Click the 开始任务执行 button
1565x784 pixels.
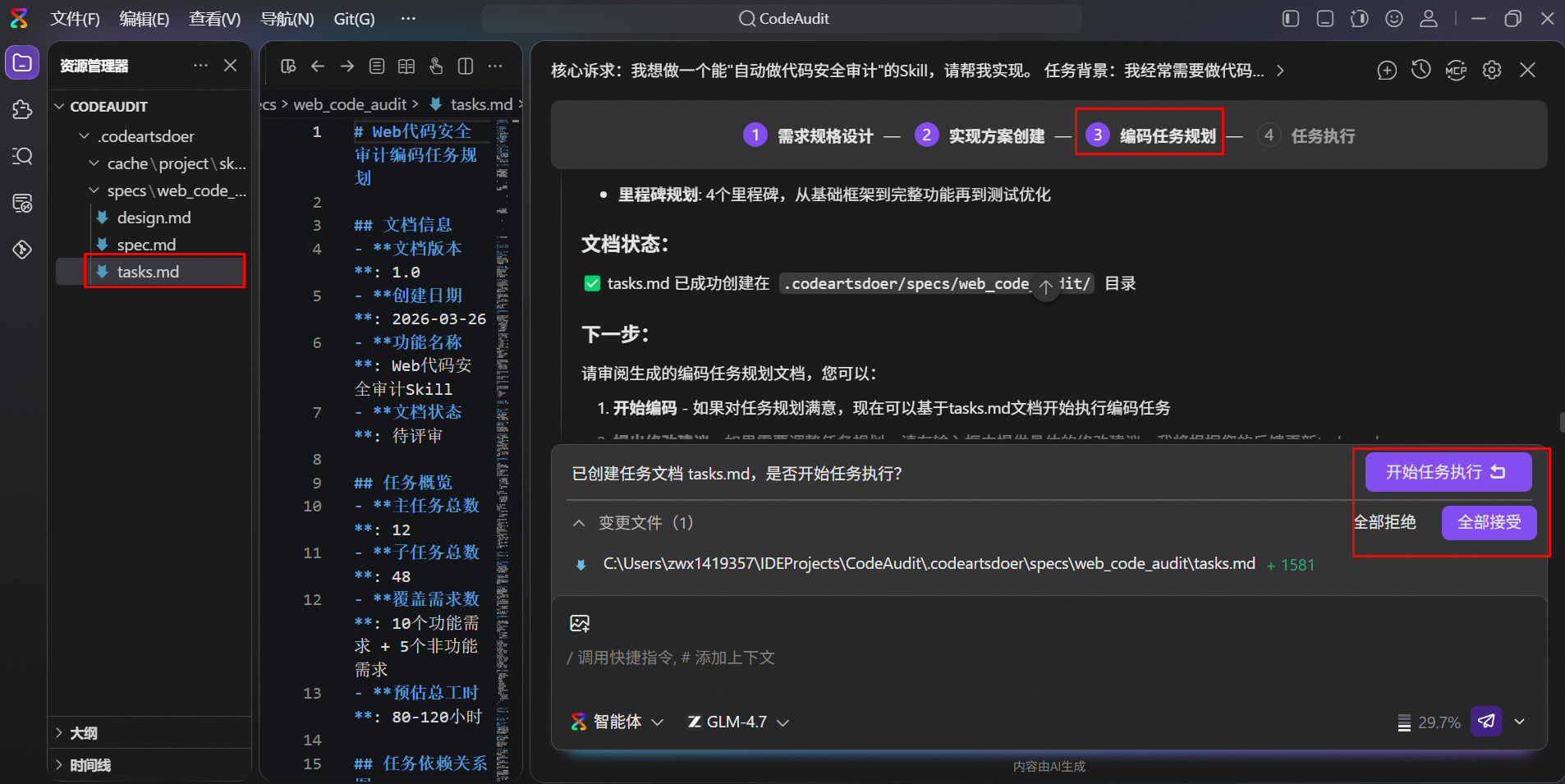[x=1448, y=472]
